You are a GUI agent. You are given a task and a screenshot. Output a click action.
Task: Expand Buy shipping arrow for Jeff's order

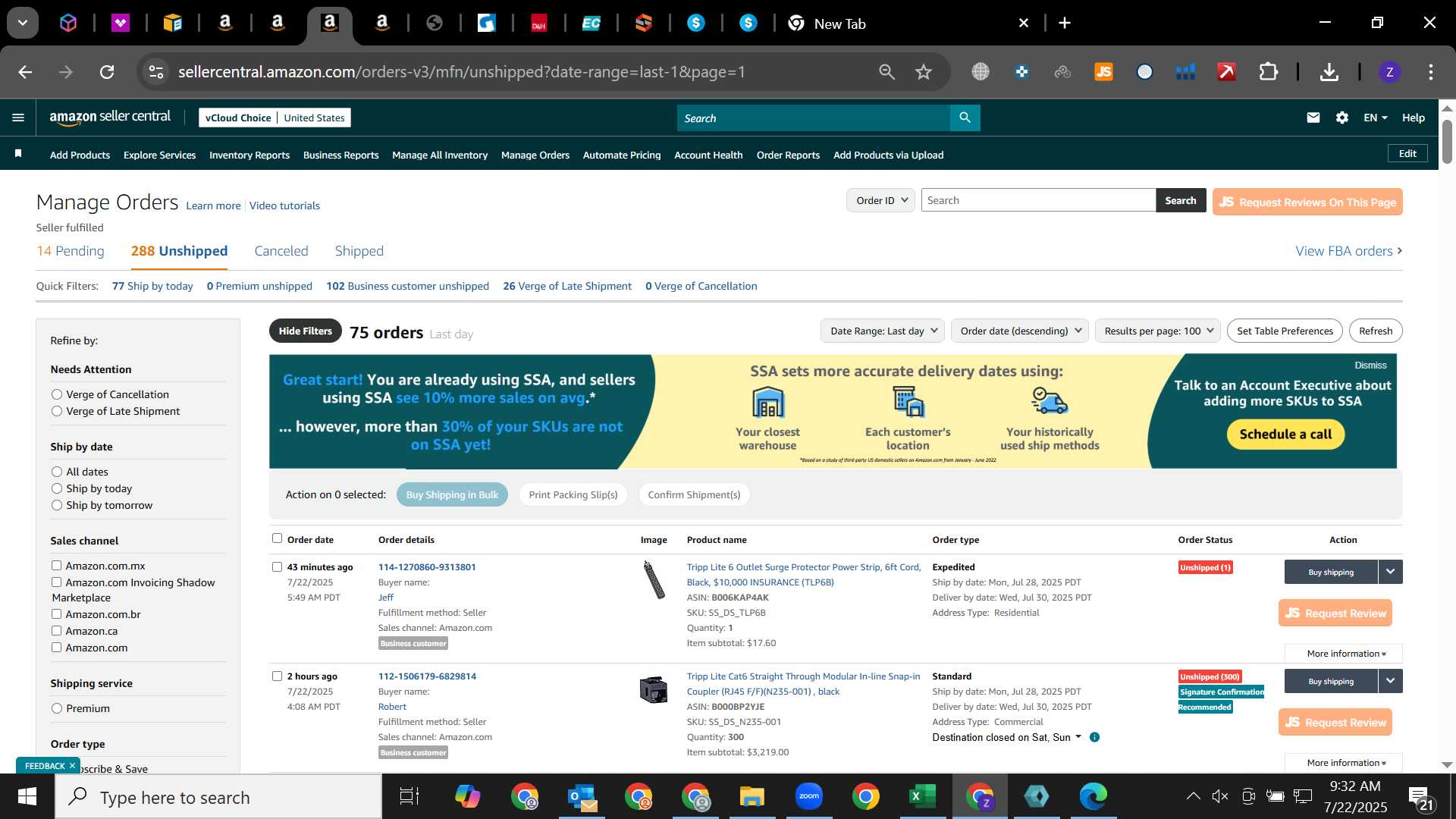pos(1391,572)
